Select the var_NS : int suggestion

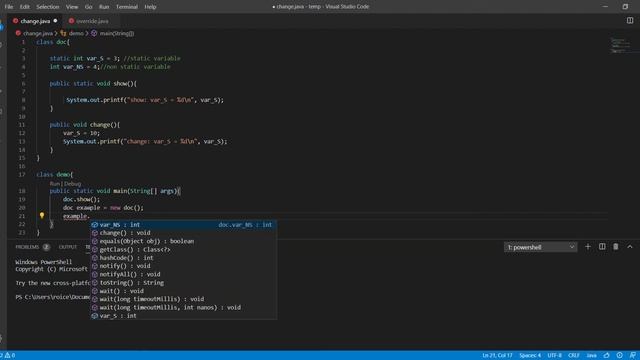[x=183, y=224]
